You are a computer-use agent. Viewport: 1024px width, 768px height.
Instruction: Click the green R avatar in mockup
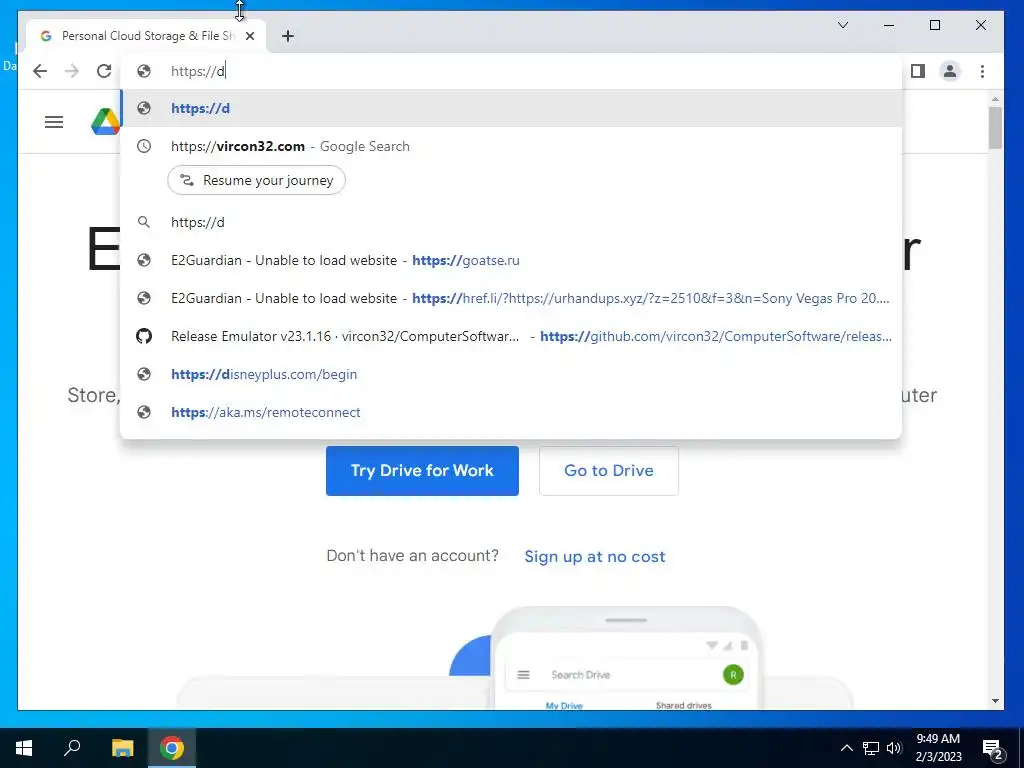coord(733,675)
